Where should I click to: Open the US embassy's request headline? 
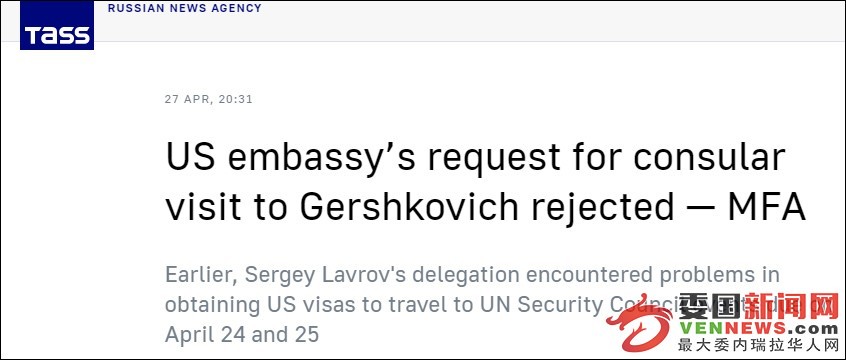coord(485,181)
